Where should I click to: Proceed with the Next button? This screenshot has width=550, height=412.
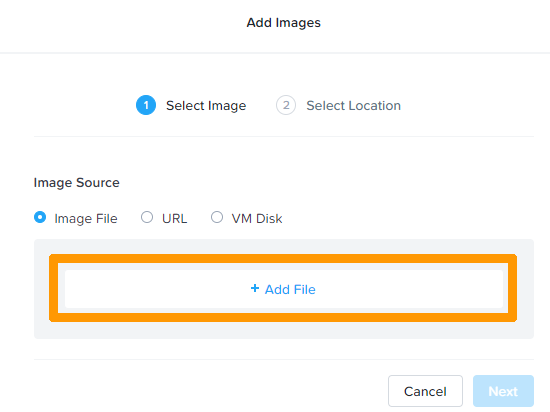pyautogui.click(x=503, y=391)
